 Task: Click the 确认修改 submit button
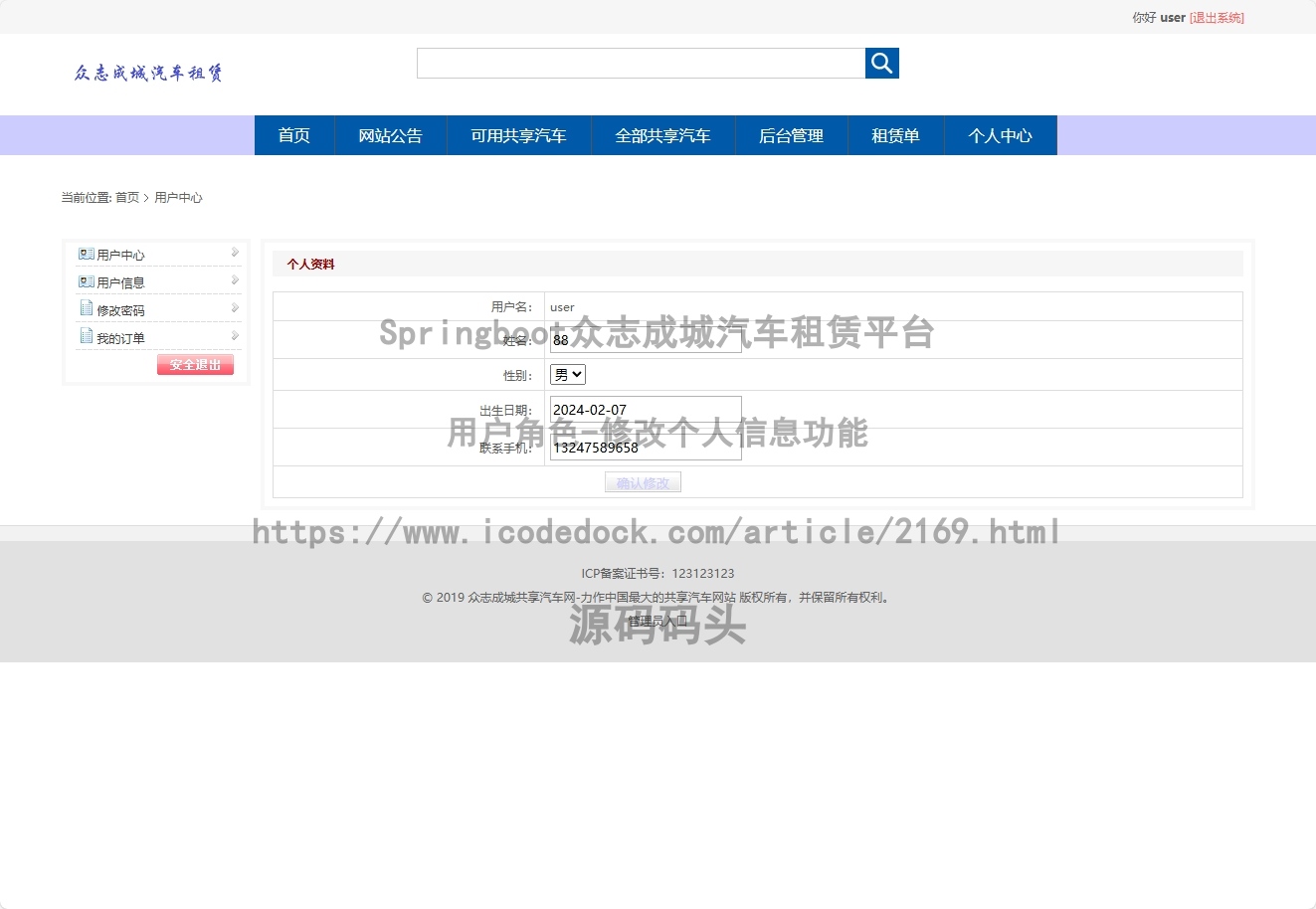tap(643, 482)
